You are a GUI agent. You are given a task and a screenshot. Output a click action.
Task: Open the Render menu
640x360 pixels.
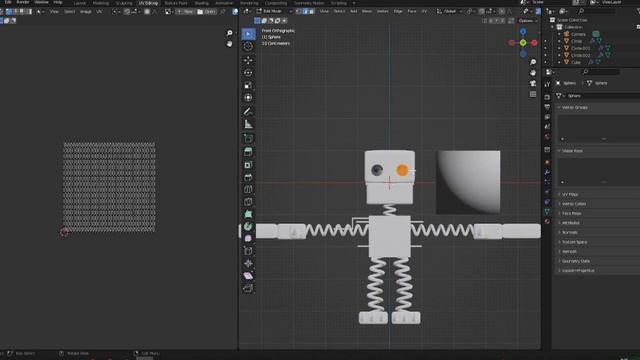click(x=22, y=2)
